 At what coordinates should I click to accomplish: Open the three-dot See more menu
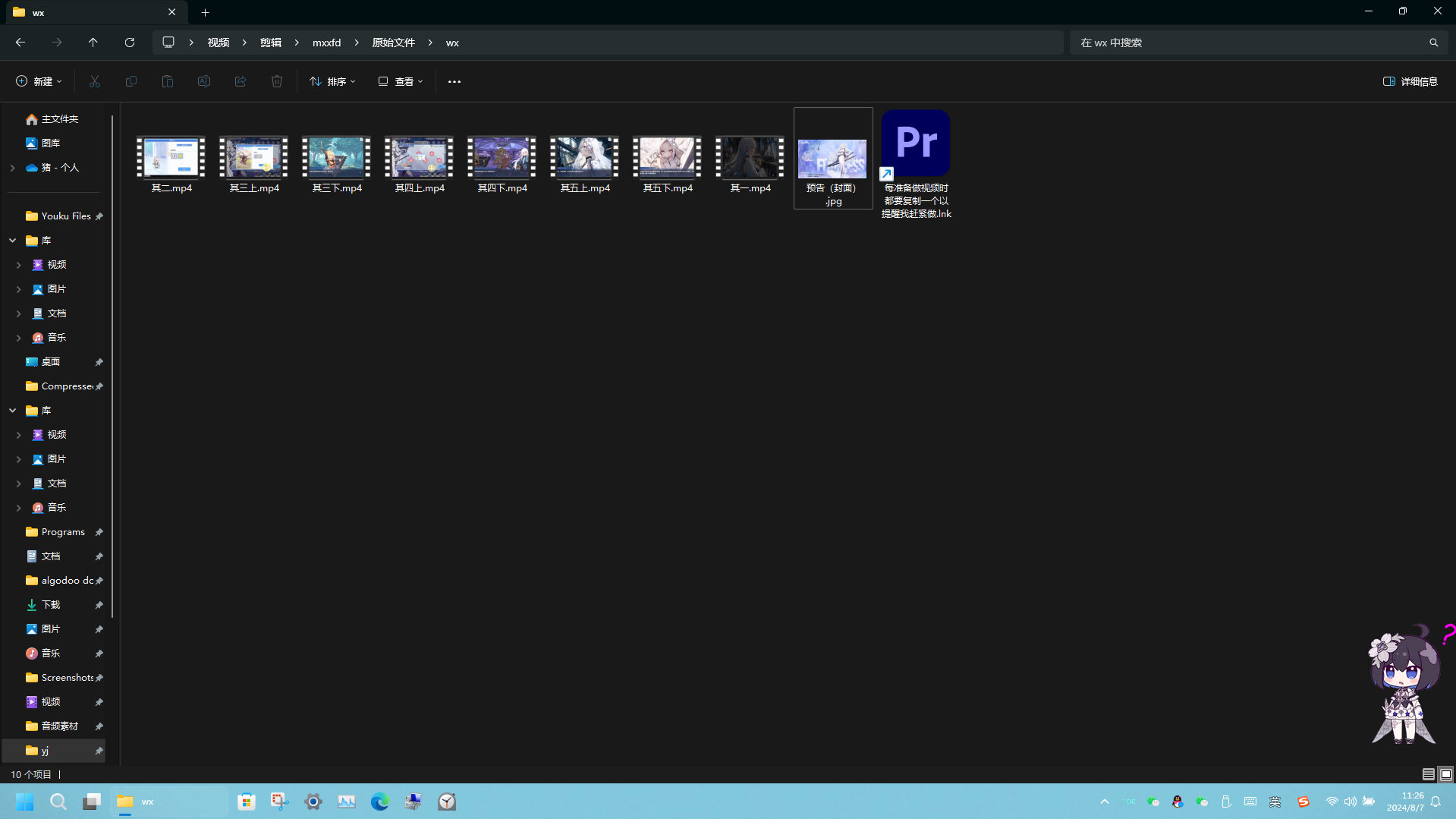(x=454, y=81)
